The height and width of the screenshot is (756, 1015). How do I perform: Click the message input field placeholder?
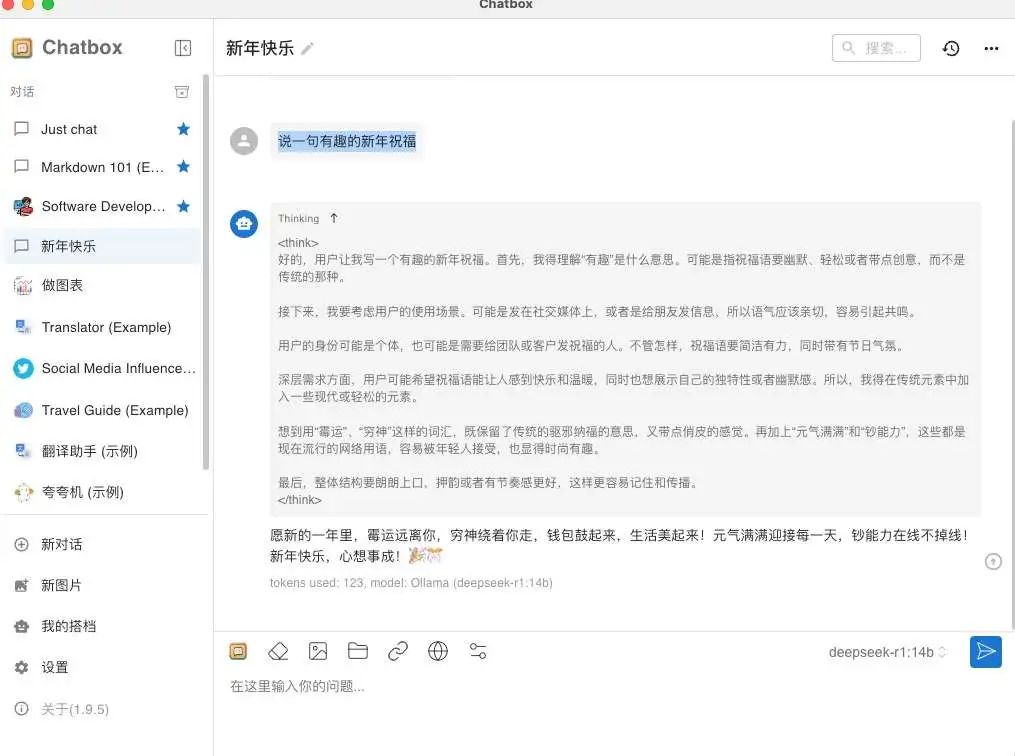pyautogui.click(x=297, y=686)
